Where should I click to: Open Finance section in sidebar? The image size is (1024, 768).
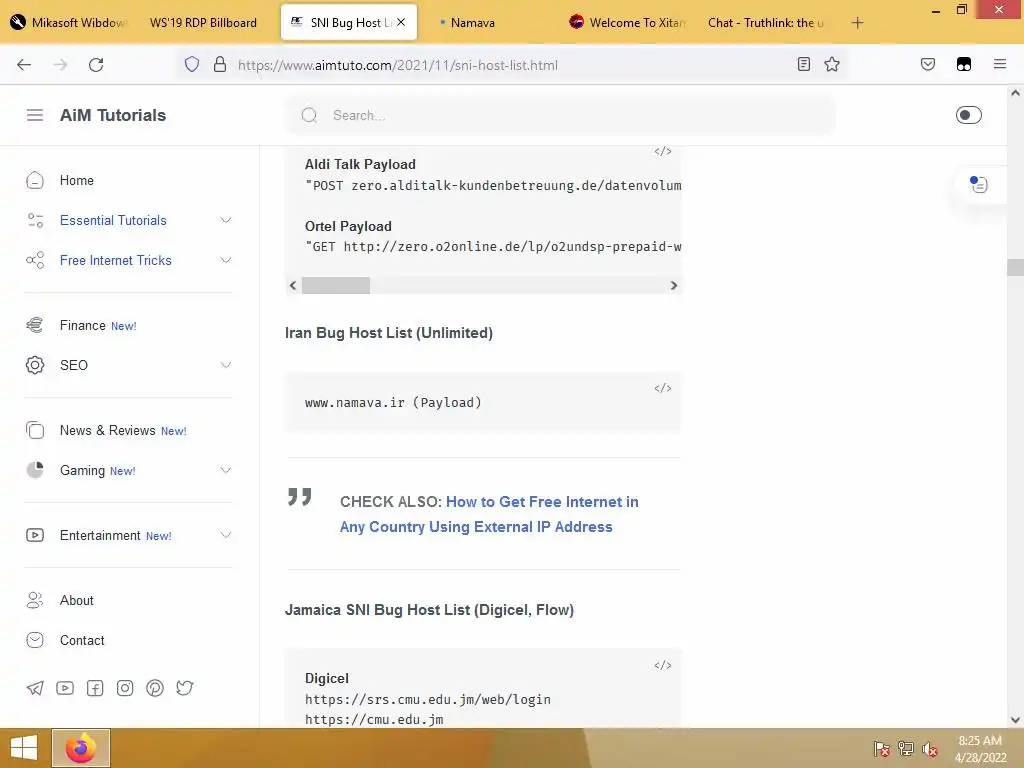tap(82, 325)
